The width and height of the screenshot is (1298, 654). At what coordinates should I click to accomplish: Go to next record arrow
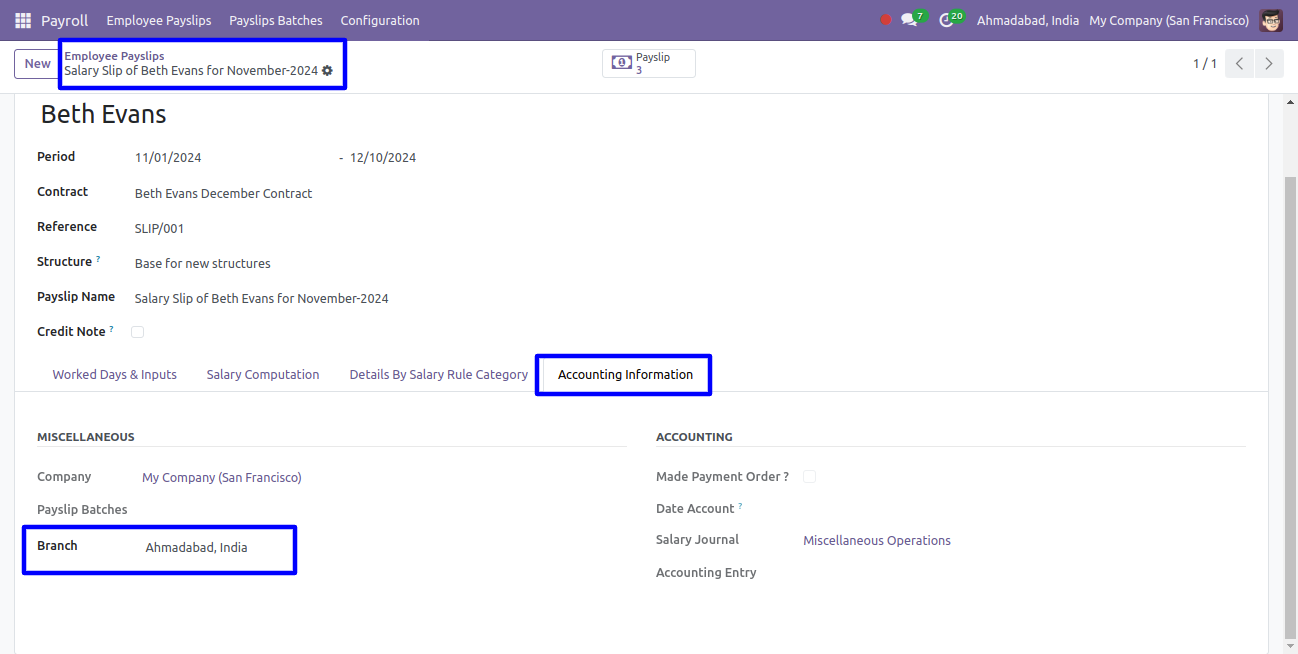[1268, 64]
